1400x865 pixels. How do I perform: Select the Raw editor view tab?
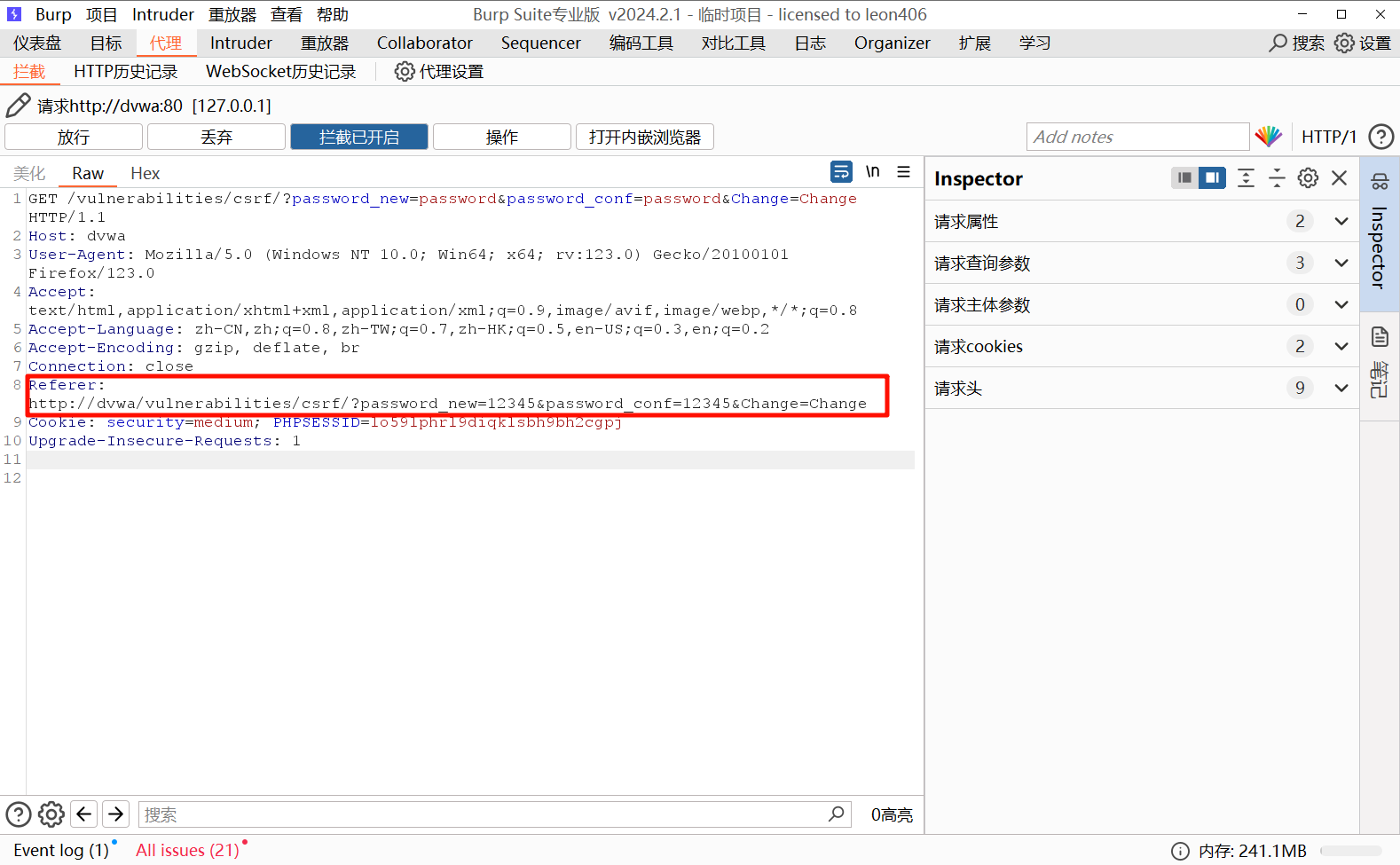[x=88, y=173]
